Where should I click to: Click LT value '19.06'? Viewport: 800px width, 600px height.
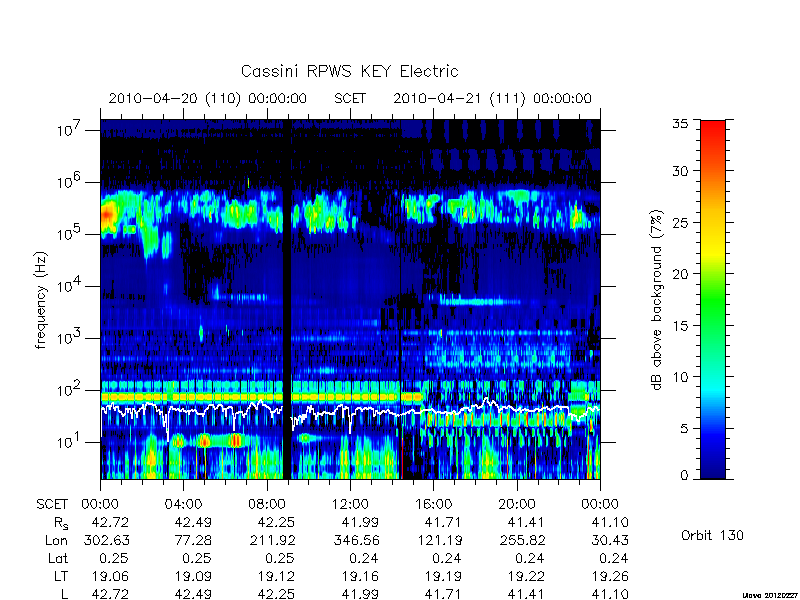coord(110,577)
